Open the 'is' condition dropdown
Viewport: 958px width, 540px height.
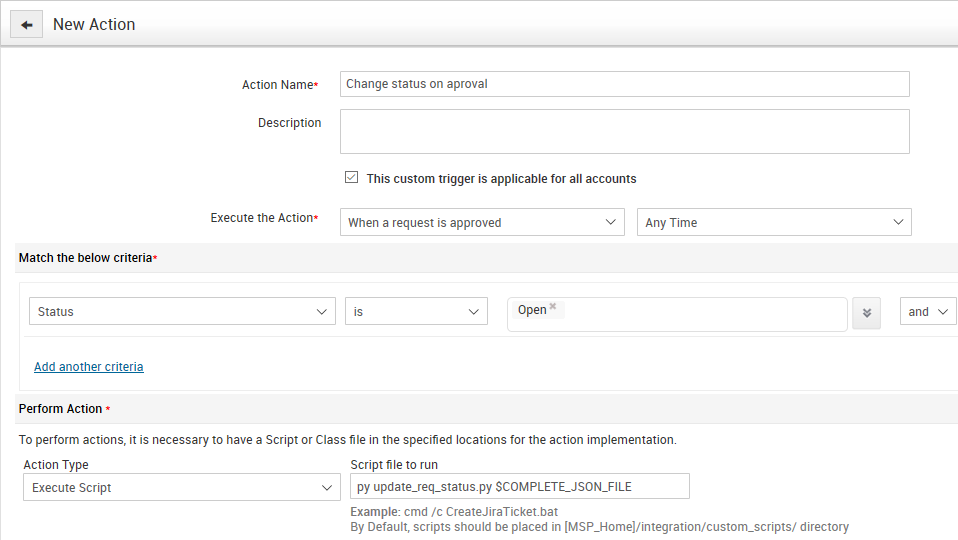pos(416,311)
